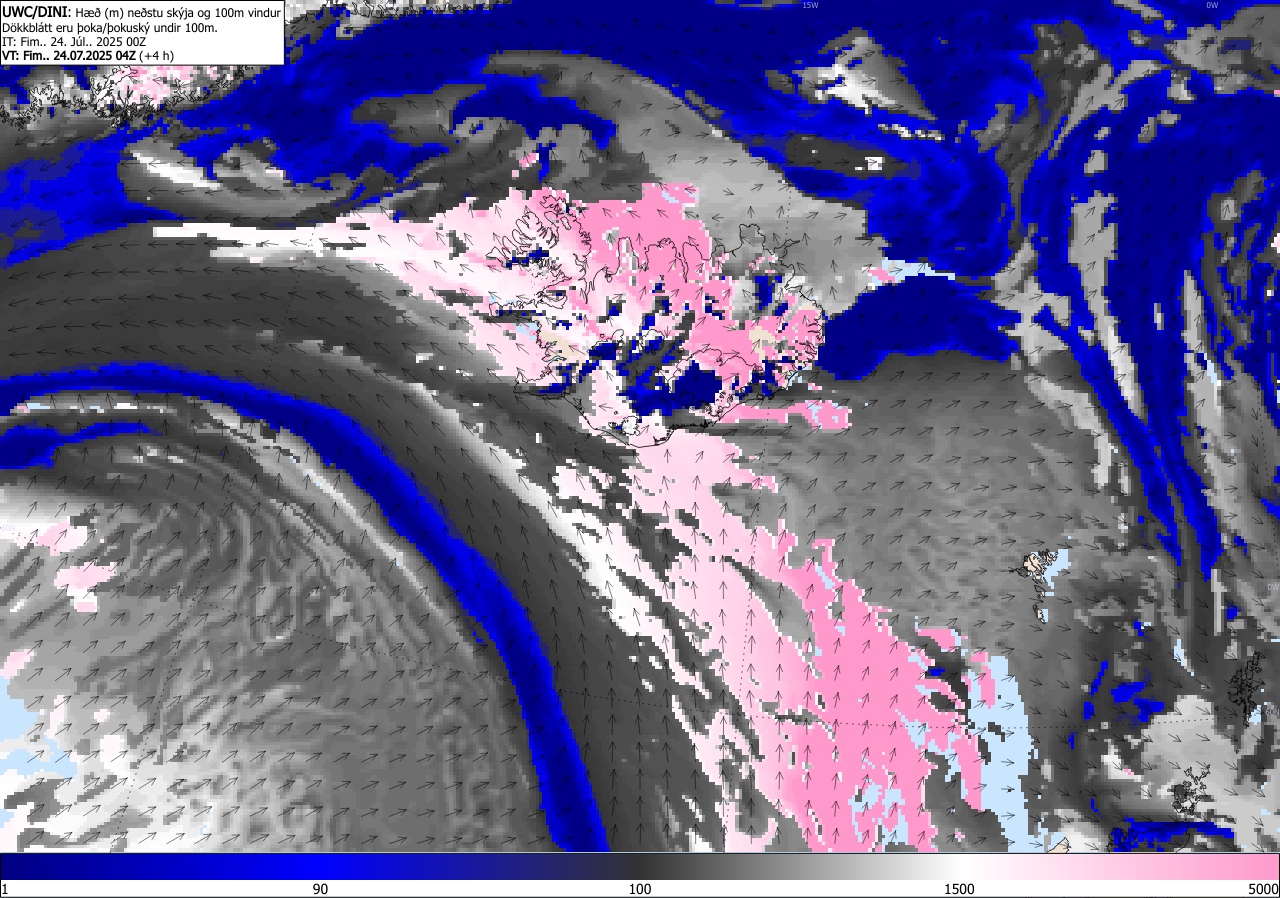1280x898 pixels.
Task: Click the "0W" longitude label
Action: (x=1212, y=5)
